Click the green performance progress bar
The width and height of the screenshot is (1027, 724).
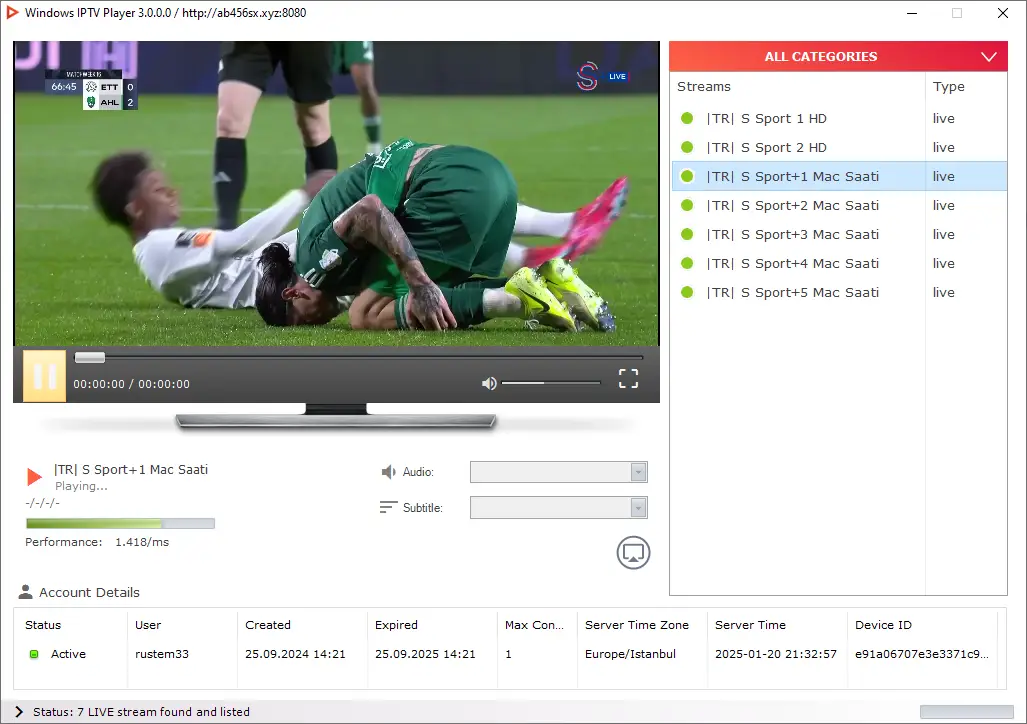[121, 524]
